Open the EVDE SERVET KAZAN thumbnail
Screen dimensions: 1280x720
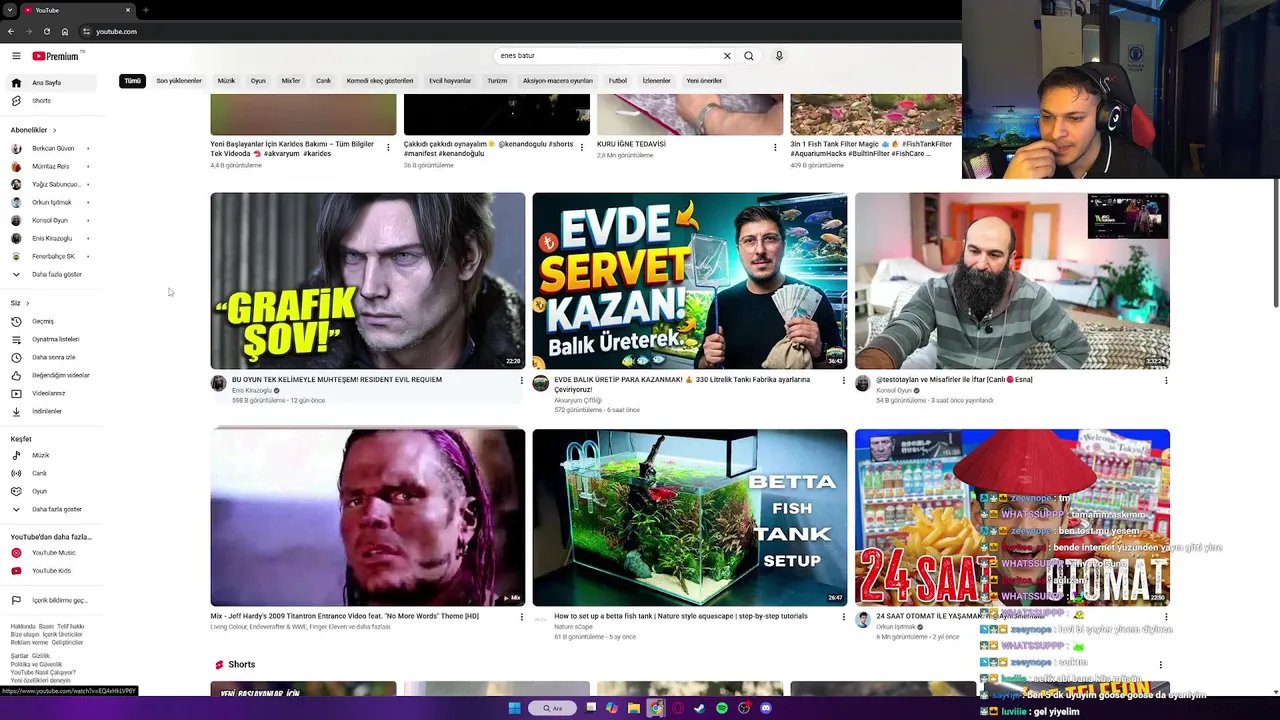click(690, 281)
